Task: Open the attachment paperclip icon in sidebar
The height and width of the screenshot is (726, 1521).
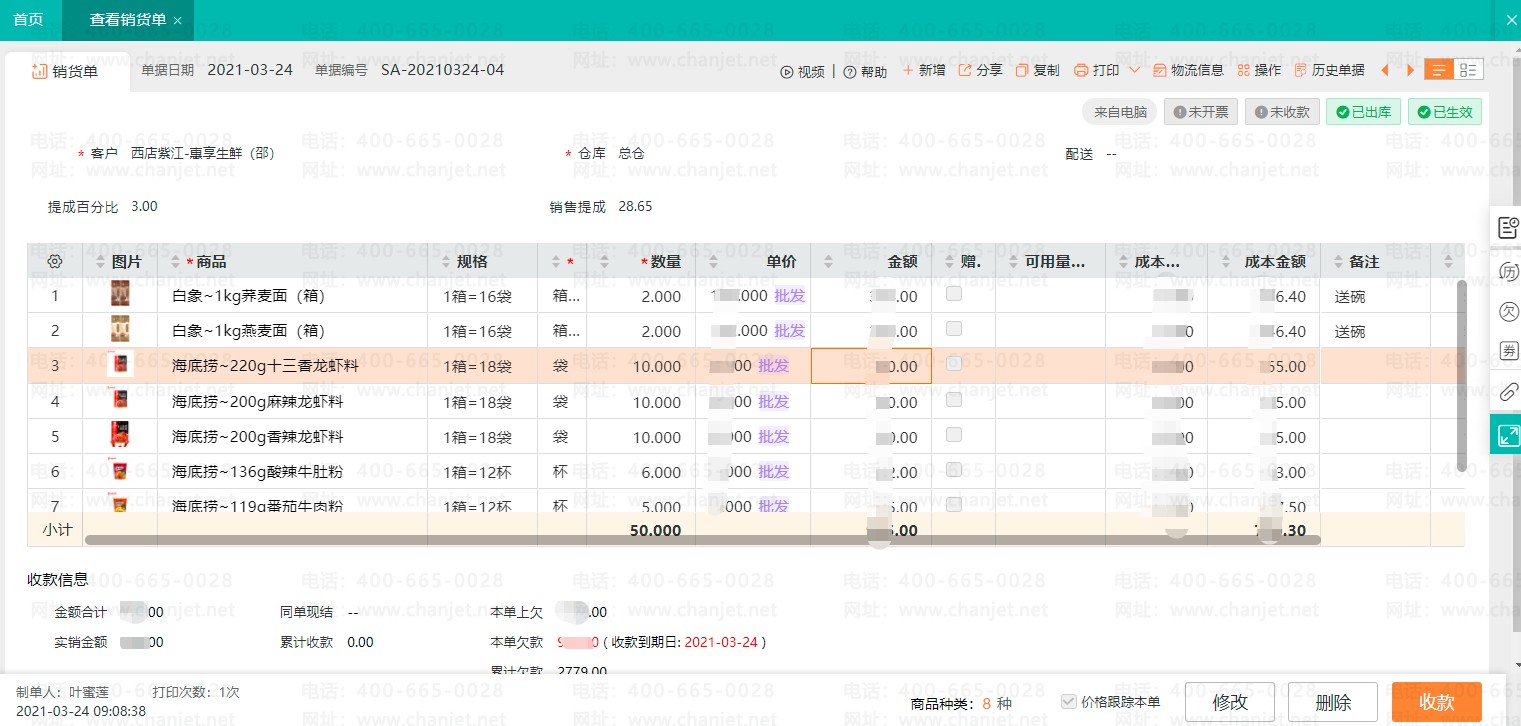Action: point(1508,391)
